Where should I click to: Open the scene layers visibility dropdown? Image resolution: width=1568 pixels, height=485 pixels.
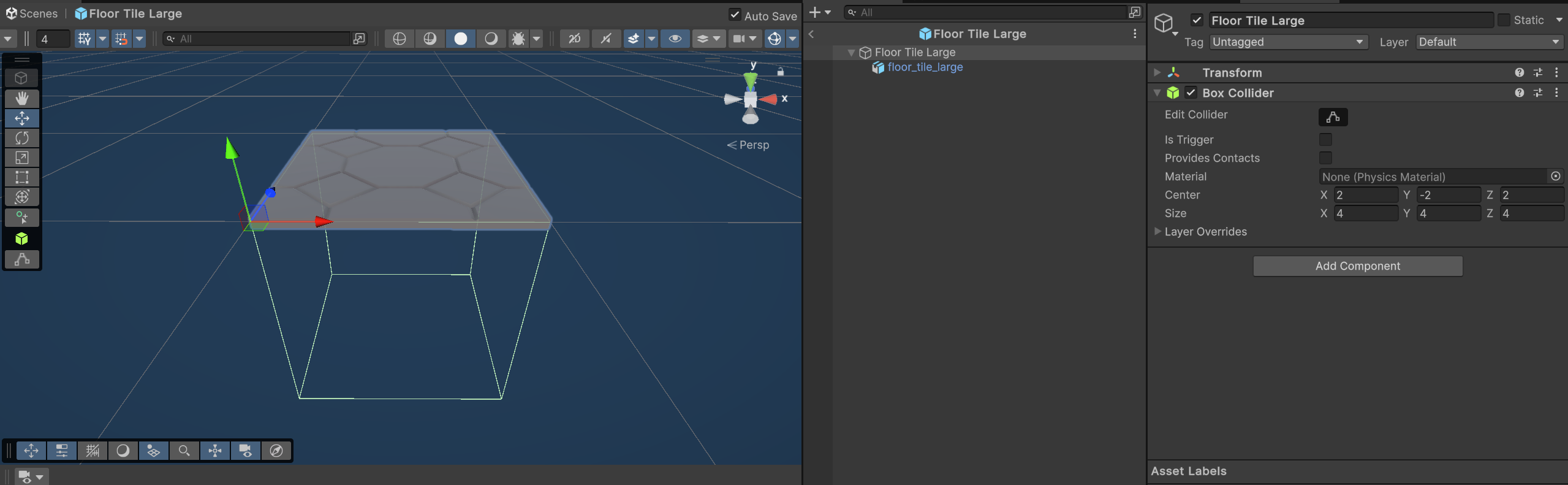coord(708,39)
